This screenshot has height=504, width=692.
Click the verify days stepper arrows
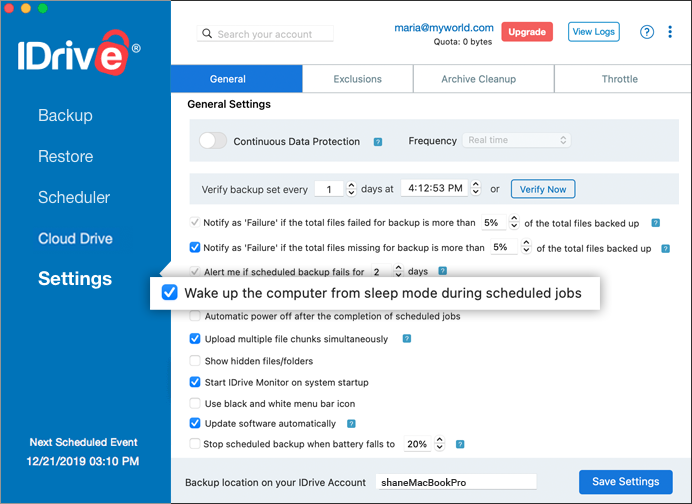pos(351,189)
